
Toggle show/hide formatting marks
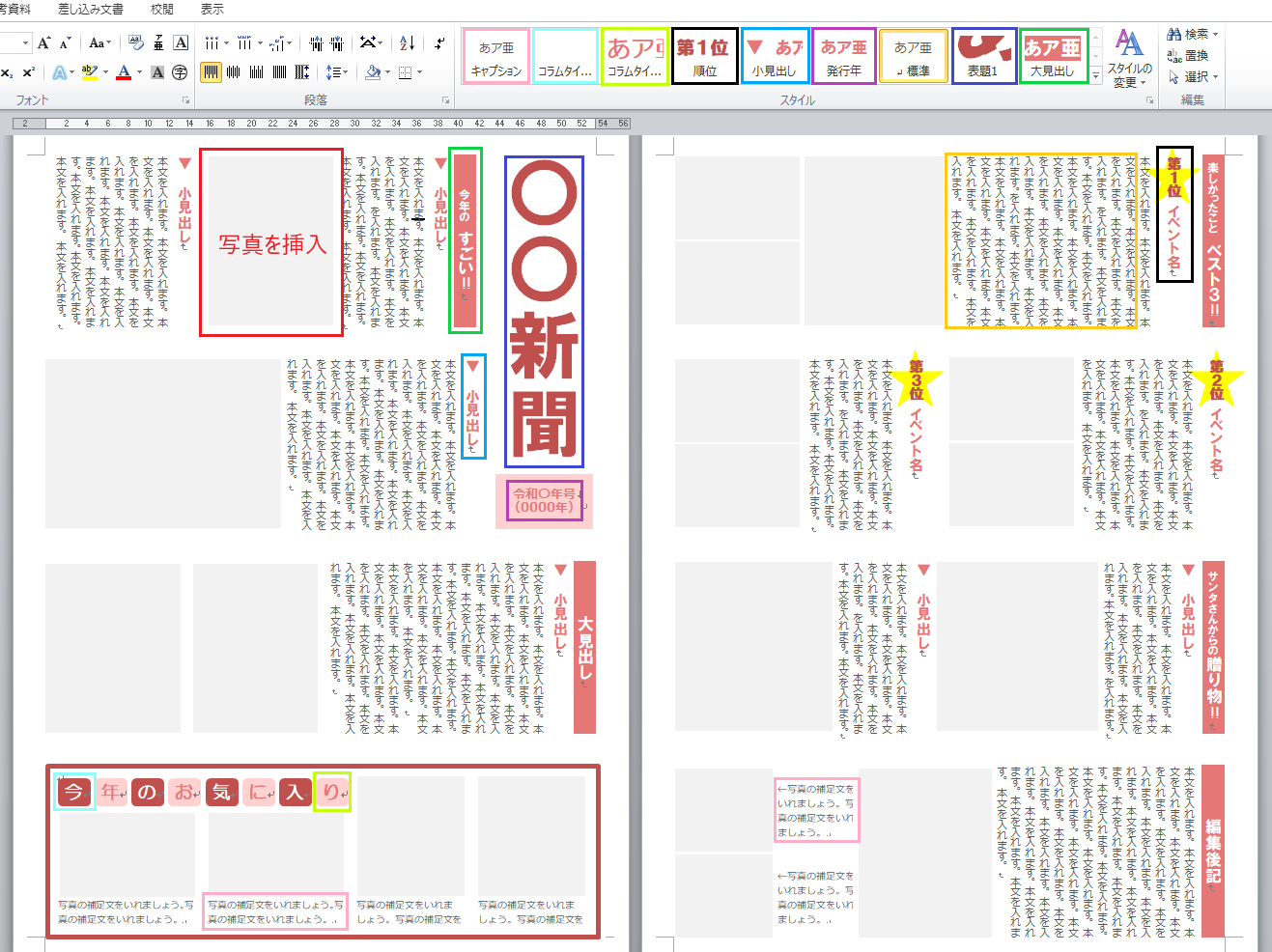click(x=439, y=43)
